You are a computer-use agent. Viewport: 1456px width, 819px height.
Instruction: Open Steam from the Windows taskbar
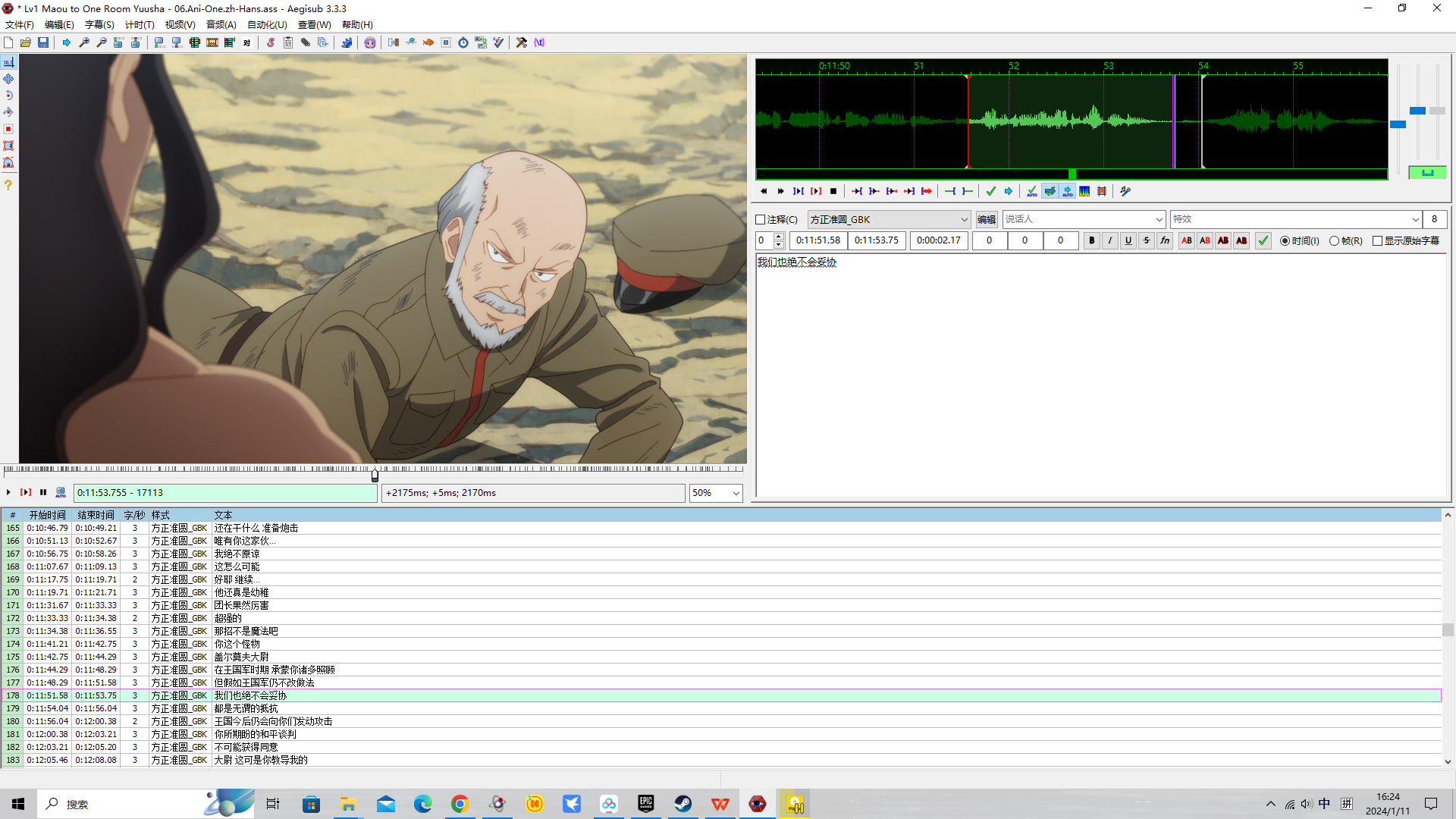click(x=683, y=804)
